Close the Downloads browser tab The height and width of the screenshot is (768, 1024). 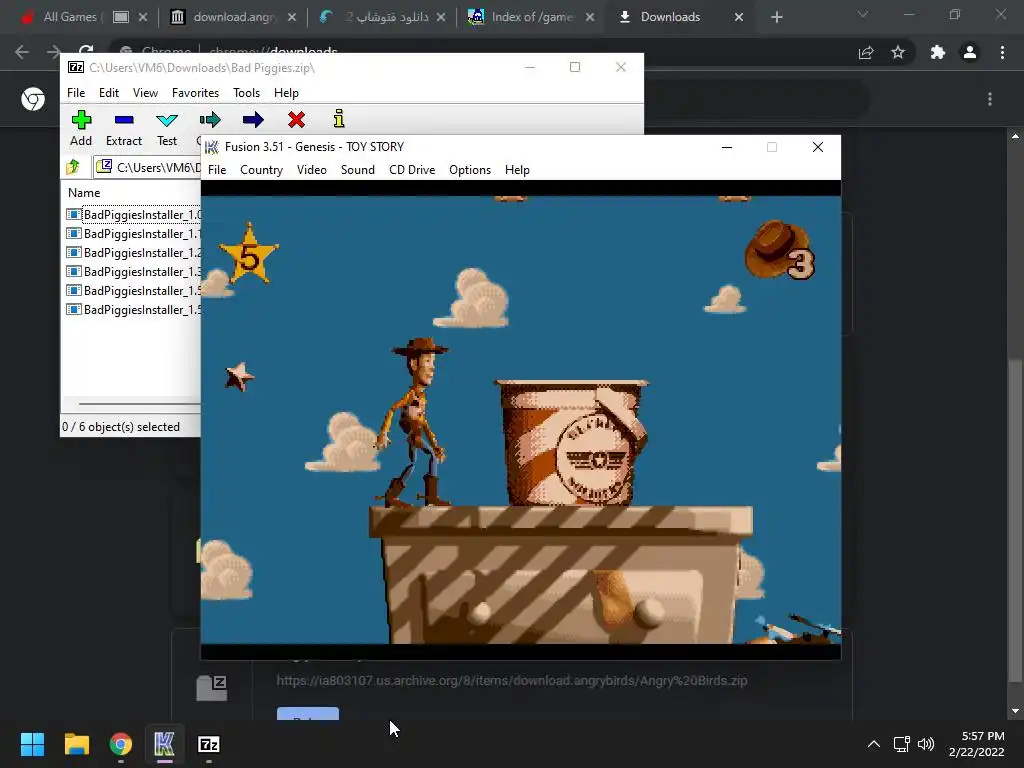point(739,17)
